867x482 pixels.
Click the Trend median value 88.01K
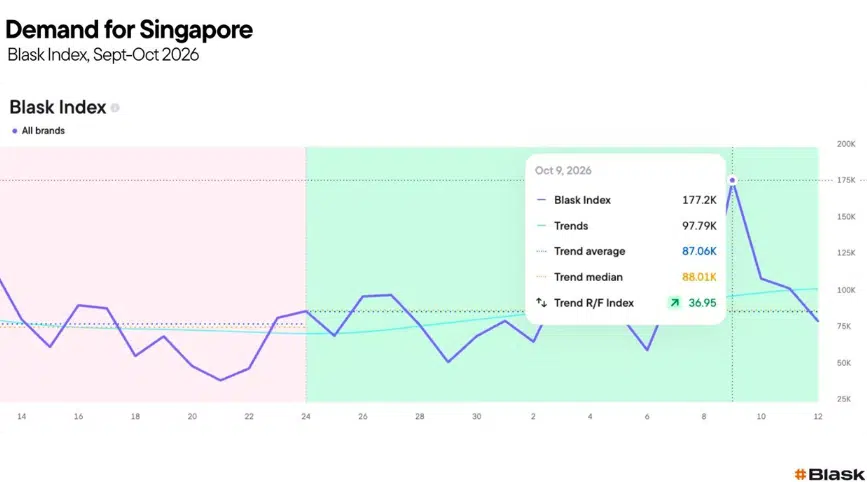(x=699, y=277)
